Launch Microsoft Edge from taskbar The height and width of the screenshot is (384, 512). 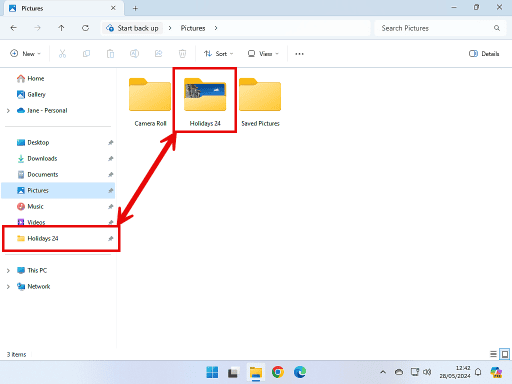(300, 372)
